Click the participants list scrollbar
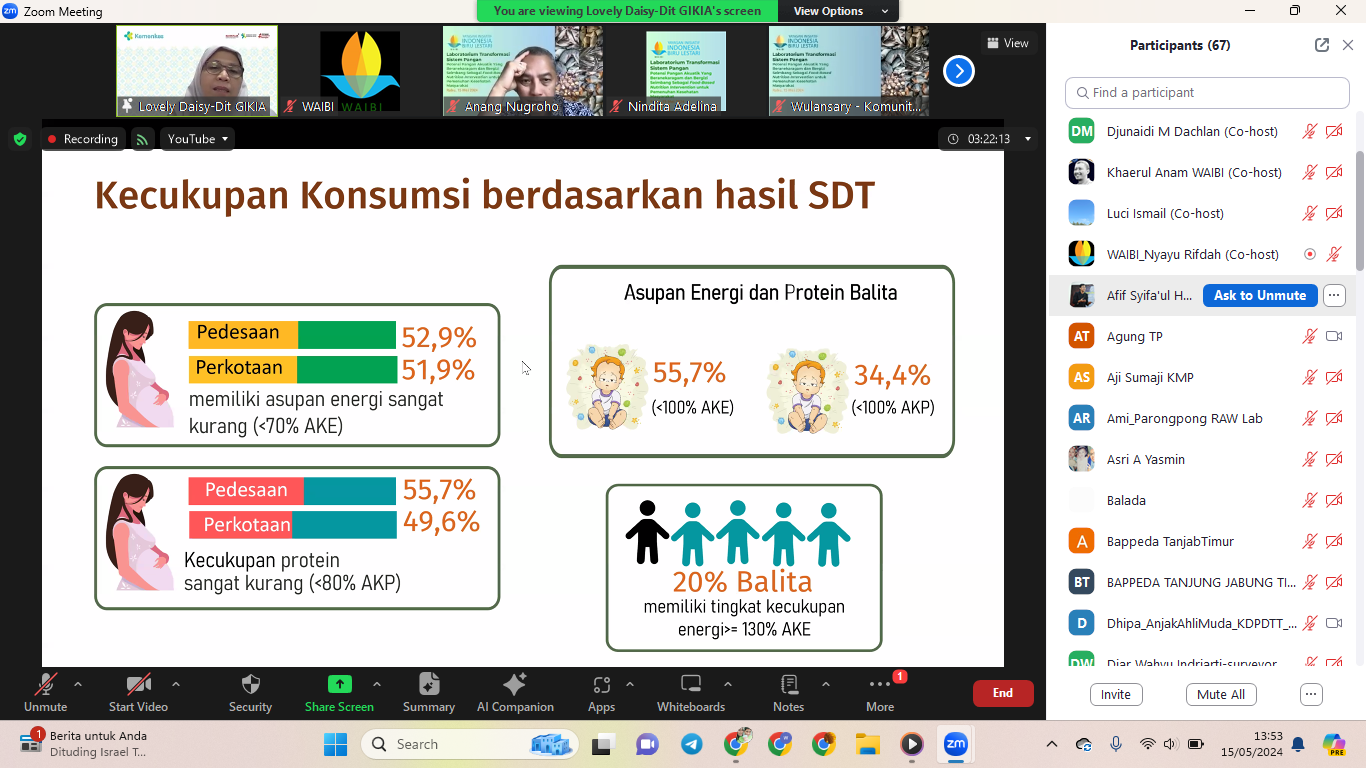 tap(1360, 210)
